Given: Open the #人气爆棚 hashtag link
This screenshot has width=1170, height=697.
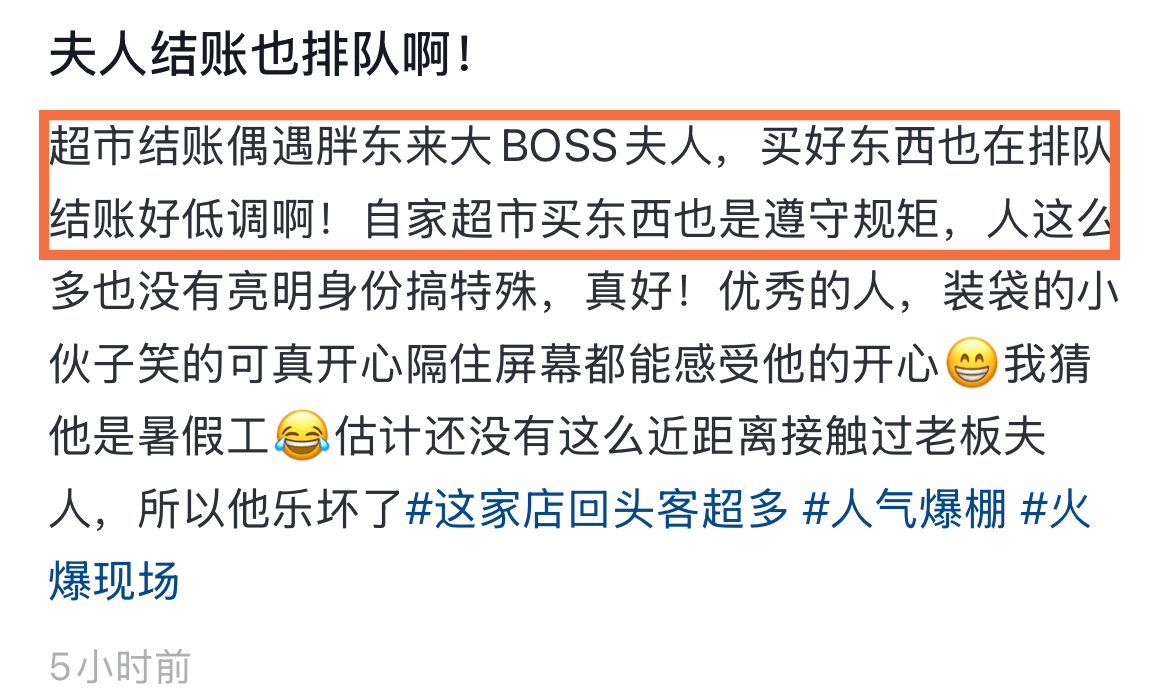Looking at the screenshot, I should tap(904, 510).
